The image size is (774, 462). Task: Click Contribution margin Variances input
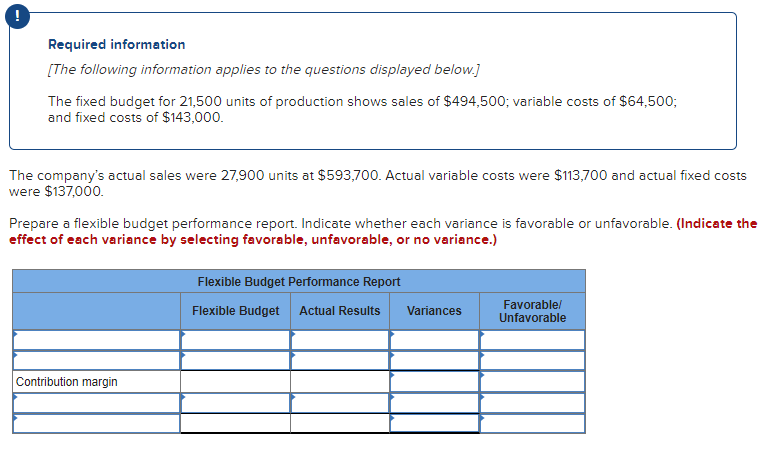(x=434, y=382)
